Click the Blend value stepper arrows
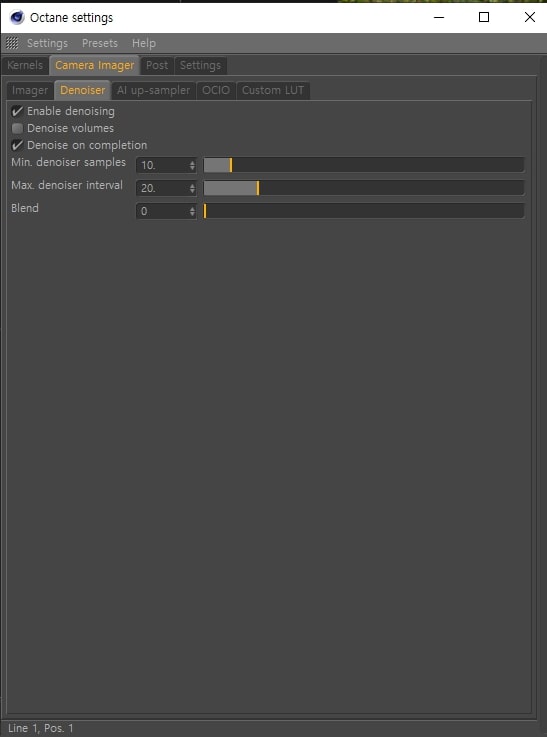The image size is (547, 737). 192,211
